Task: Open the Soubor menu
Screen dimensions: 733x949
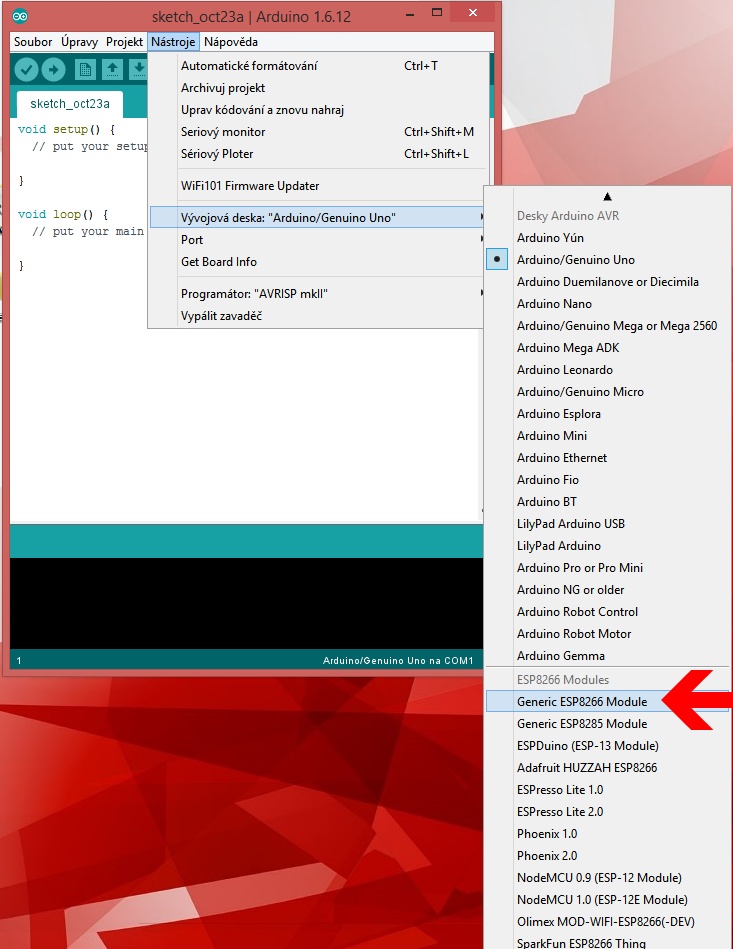Action: 33,42
